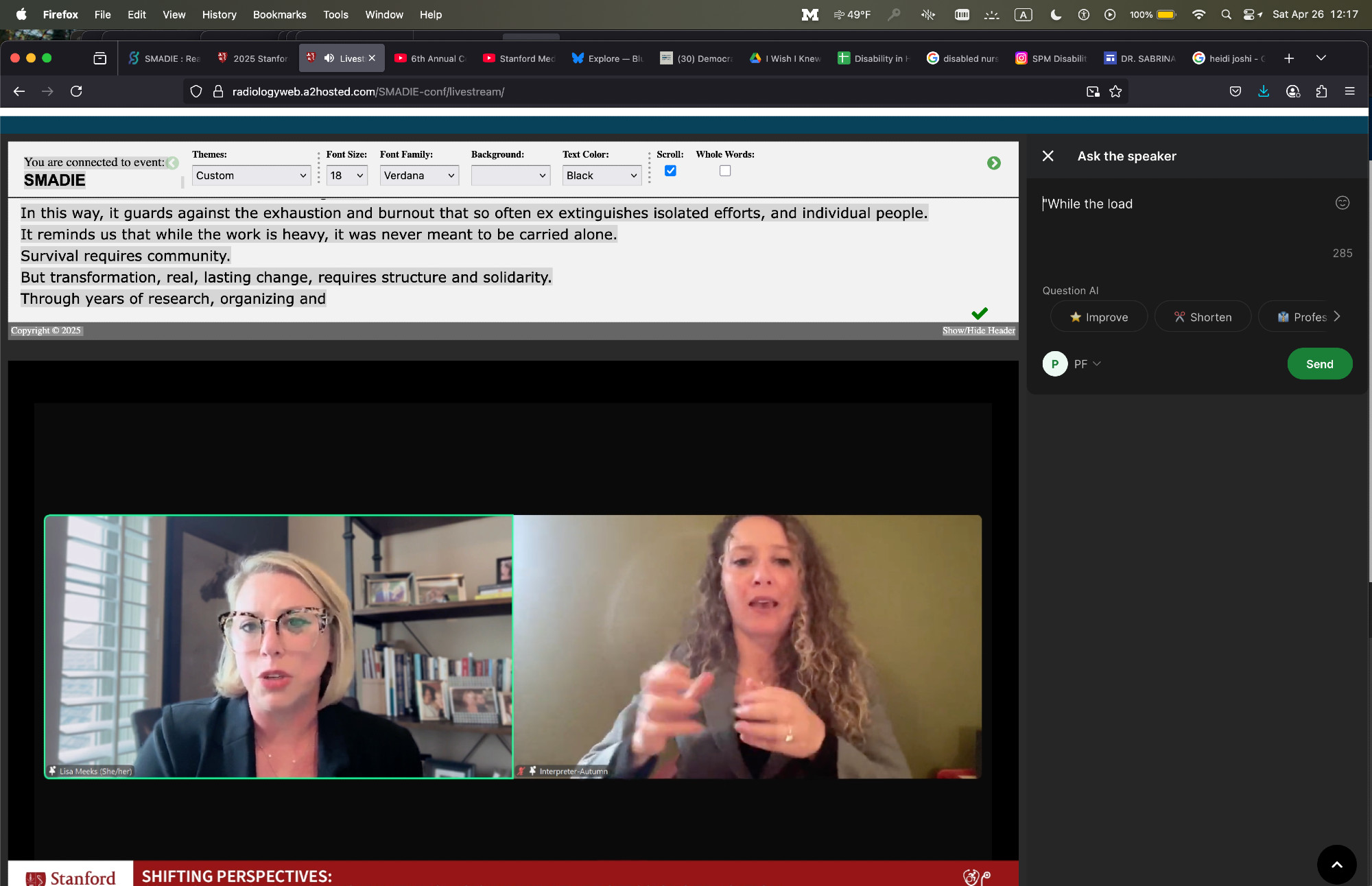The image size is (1372, 886).
Task: Close the Ask the speaker panel
Action: [x=1048, y=156]
